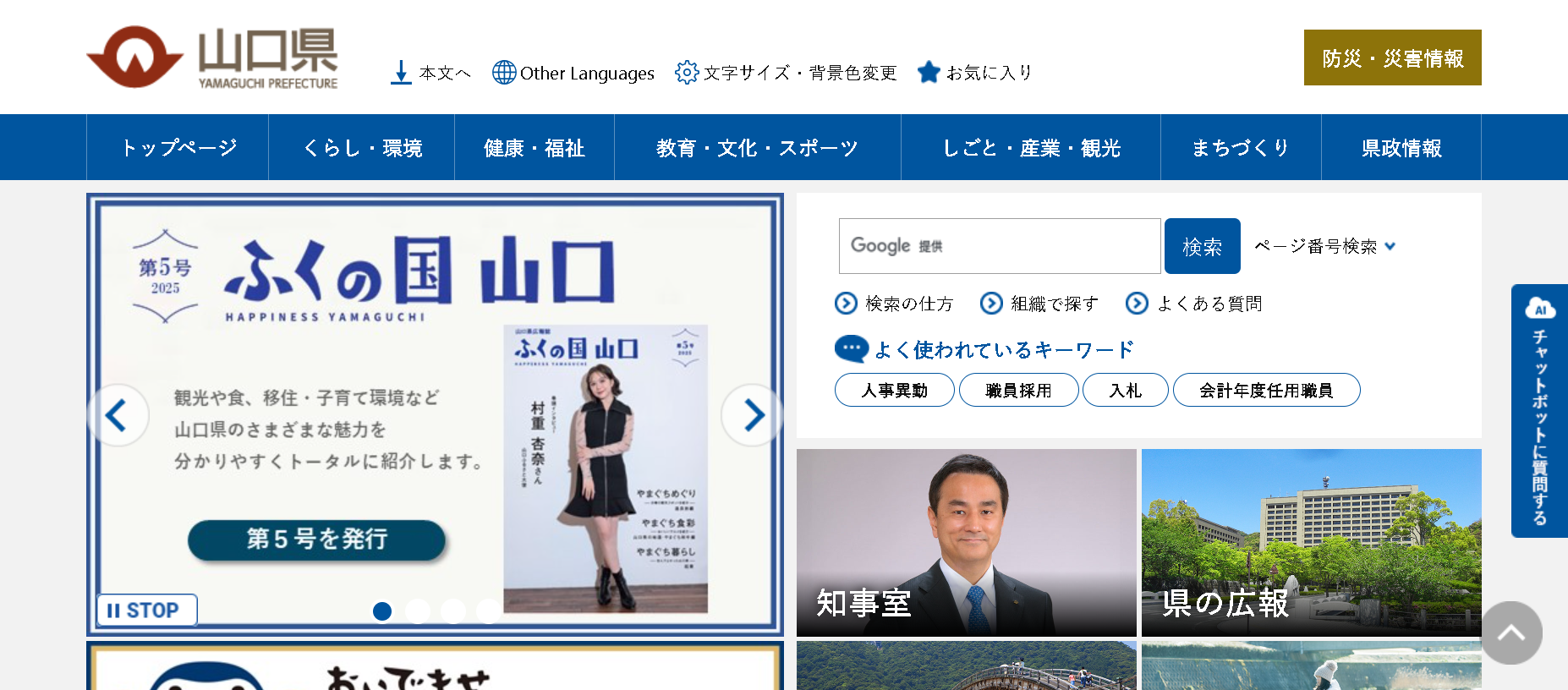Click the よく使われているキーワード heading

coord(1004,350)
